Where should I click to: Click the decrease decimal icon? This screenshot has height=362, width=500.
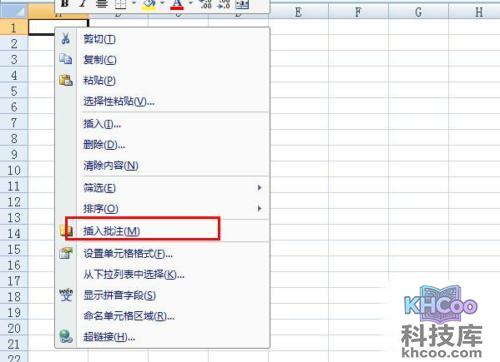click(224, 4)
